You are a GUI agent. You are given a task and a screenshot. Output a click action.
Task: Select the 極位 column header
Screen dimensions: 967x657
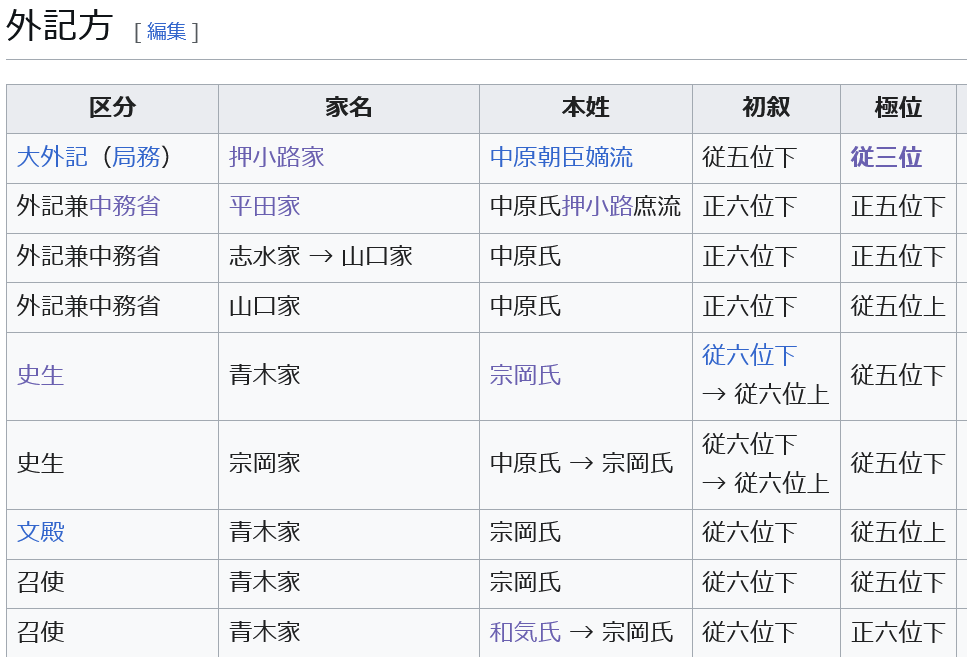pos(898,108)
